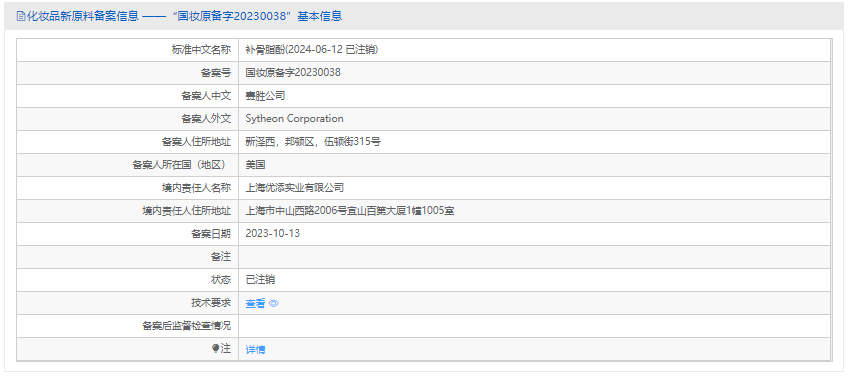Click the label 备案人所在国（地区）
Viewport: 848px width, 376px height.
tap(181, 164)
